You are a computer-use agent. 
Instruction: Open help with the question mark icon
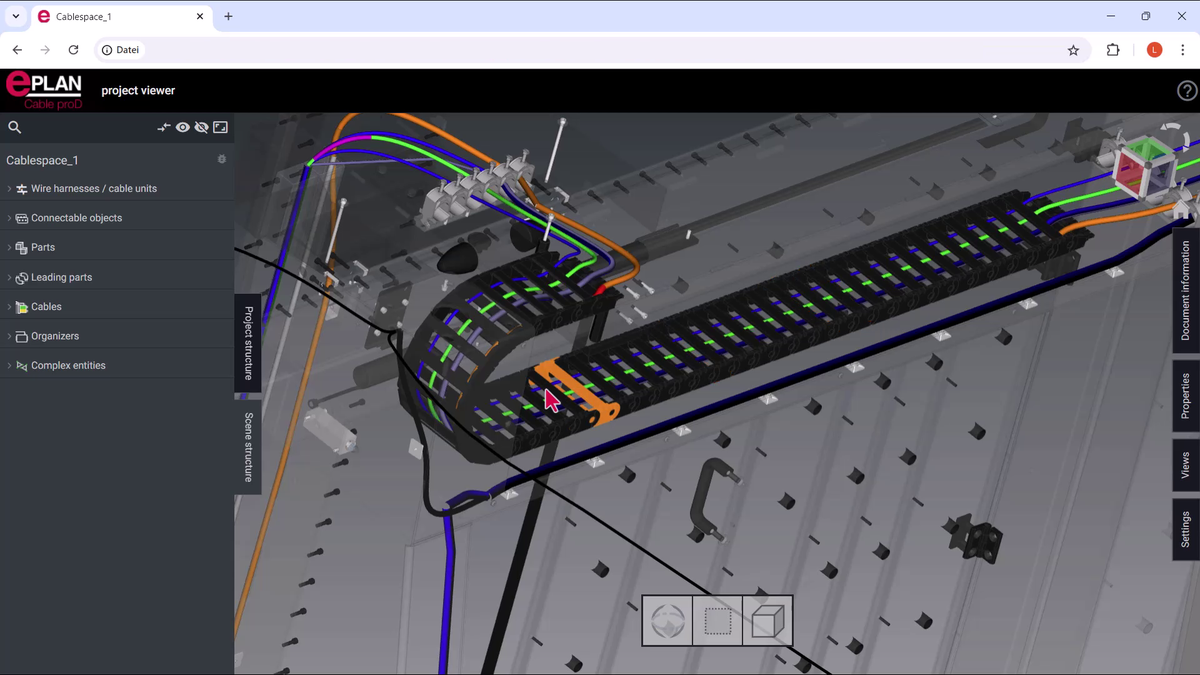1186,91
